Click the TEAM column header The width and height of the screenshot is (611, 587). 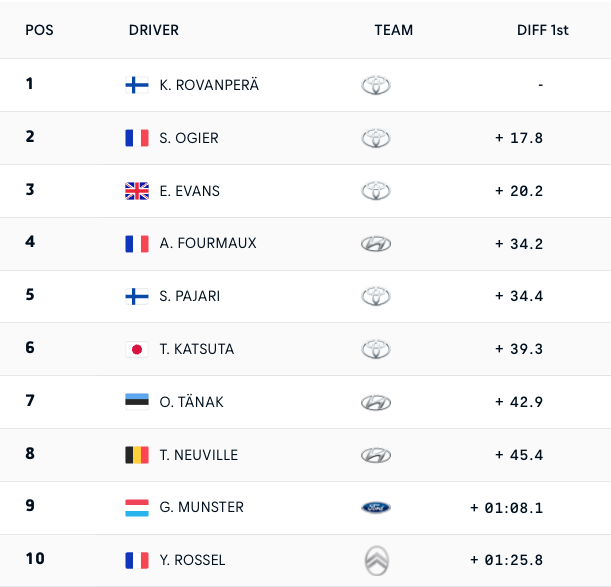(393, 30)
